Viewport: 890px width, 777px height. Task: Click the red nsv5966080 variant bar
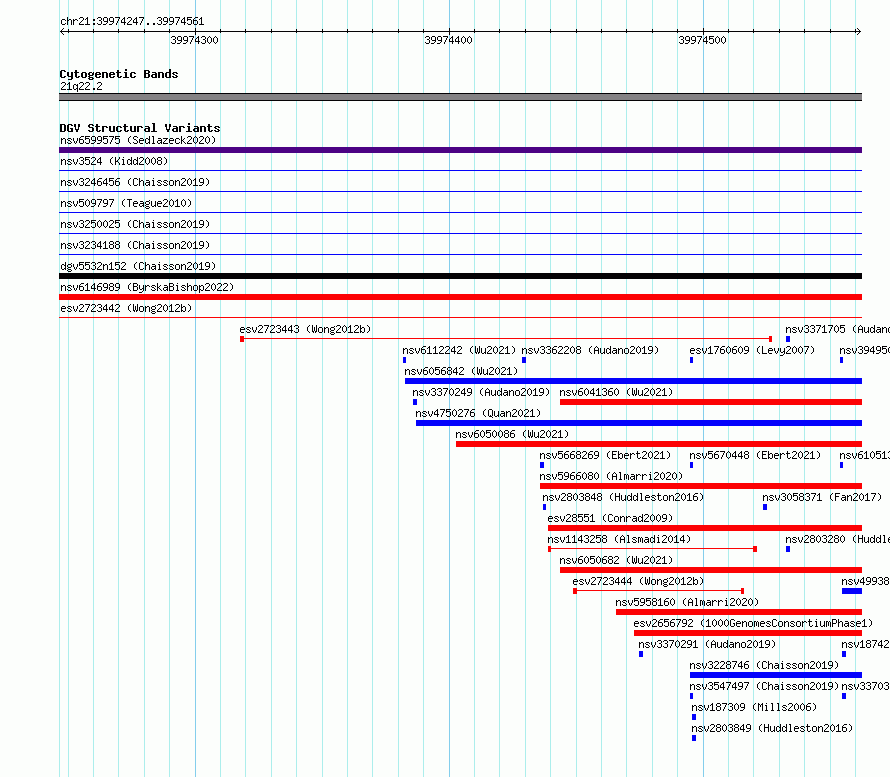[701, 486]
